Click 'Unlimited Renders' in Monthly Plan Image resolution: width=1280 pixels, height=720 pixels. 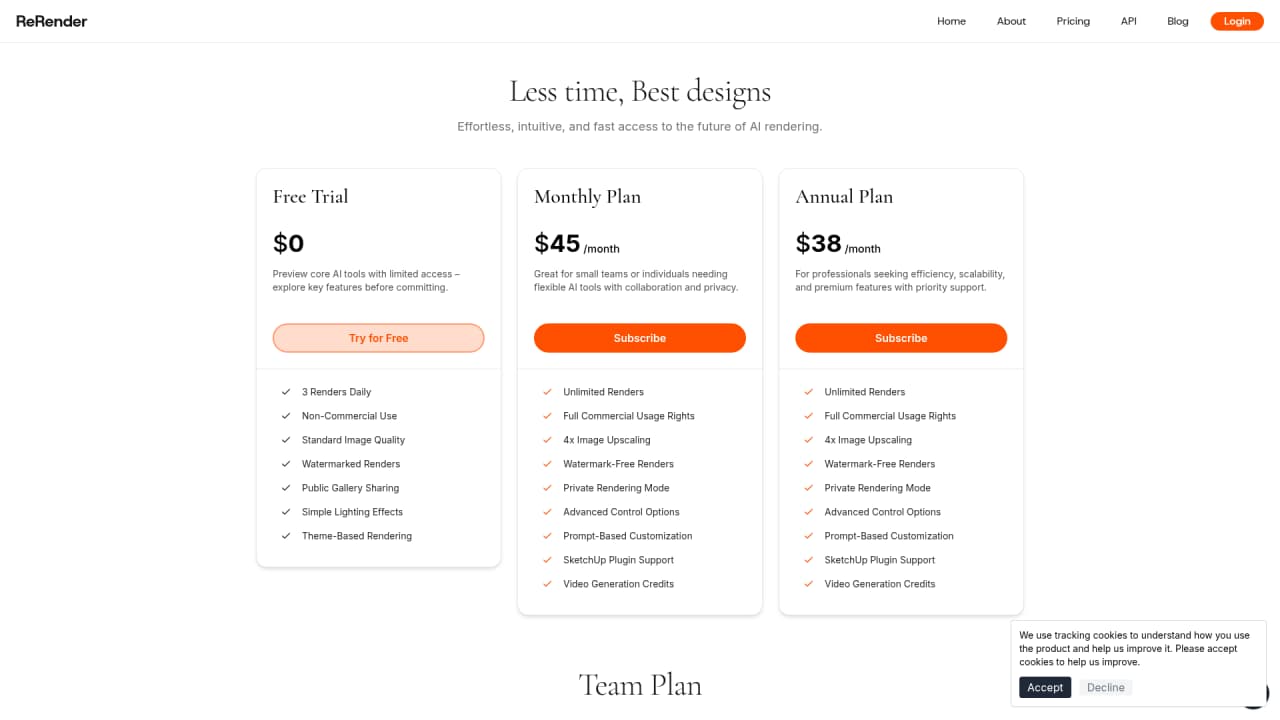[603, 392]
